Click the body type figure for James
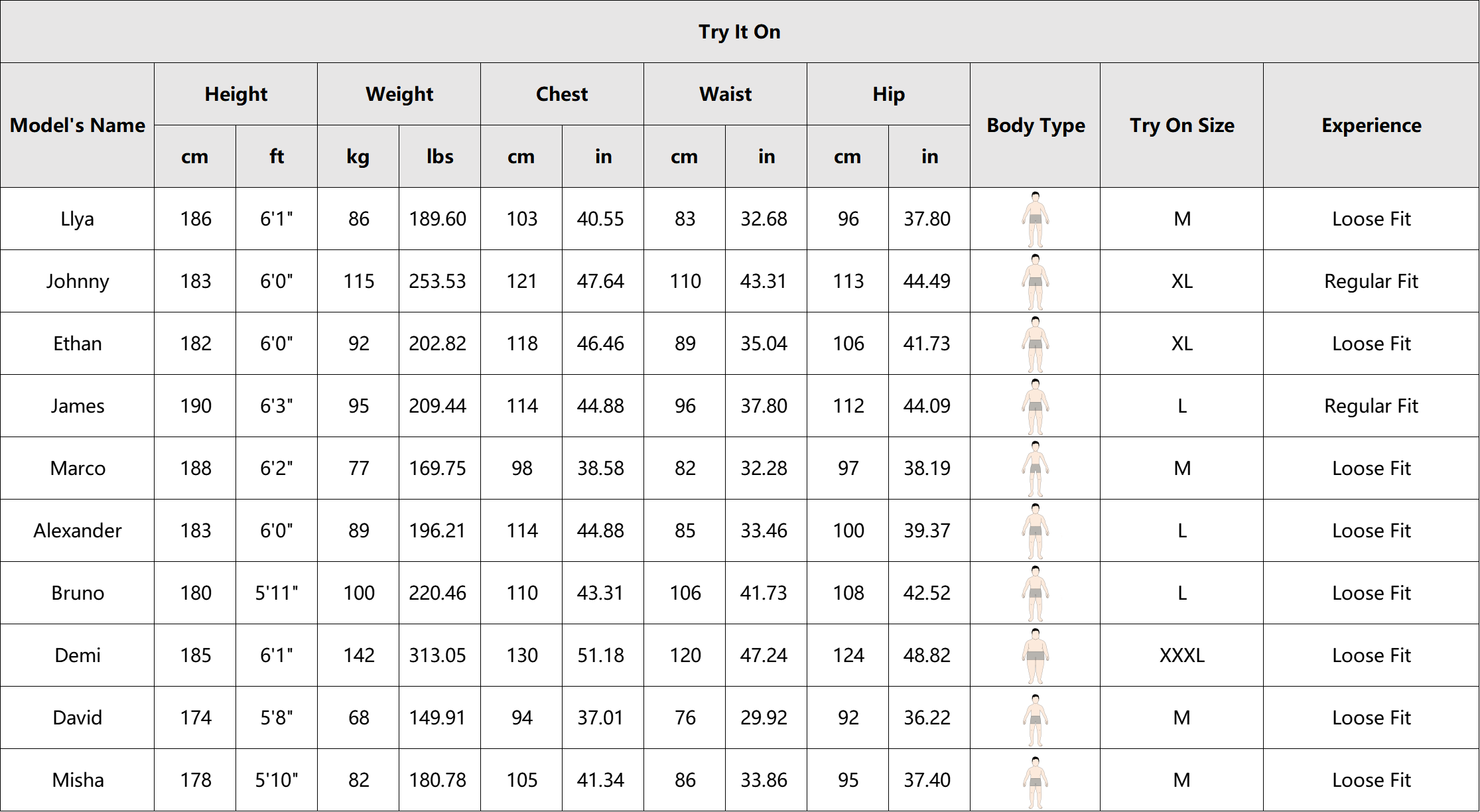 [x=1035, y=406]
